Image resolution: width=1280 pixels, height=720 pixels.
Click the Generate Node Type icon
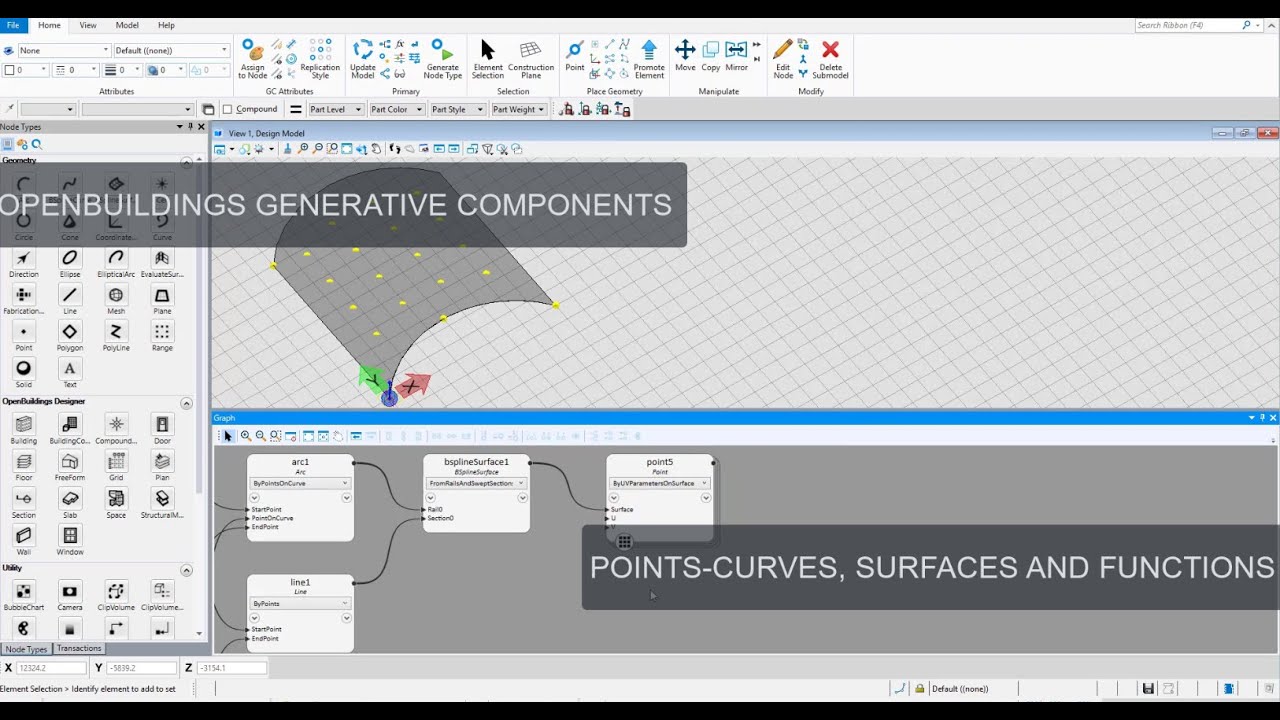pyautogui.click(x=442, y=50)
